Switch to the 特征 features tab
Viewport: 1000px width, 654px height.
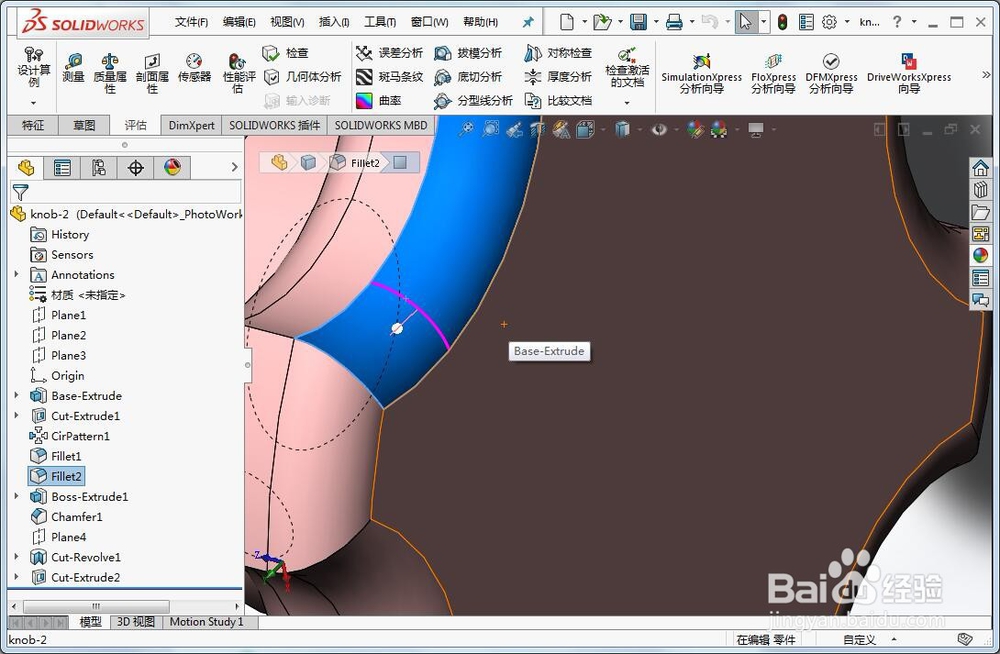coord(33,125)
